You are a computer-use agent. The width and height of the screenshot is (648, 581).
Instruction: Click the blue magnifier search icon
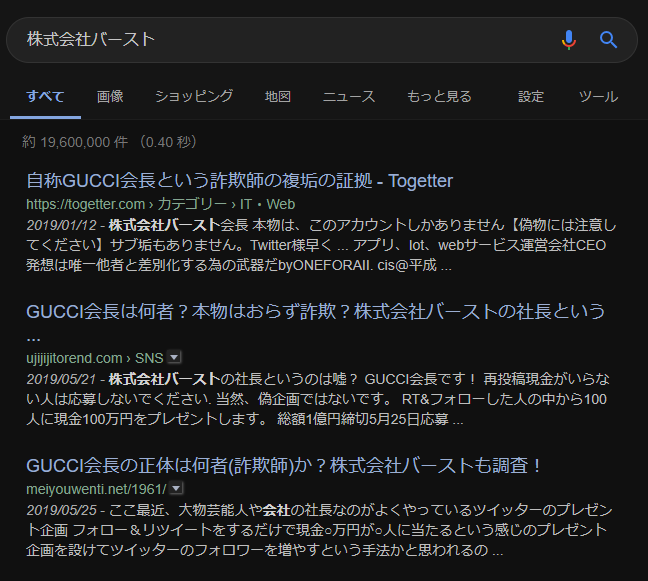click(608, 40)
